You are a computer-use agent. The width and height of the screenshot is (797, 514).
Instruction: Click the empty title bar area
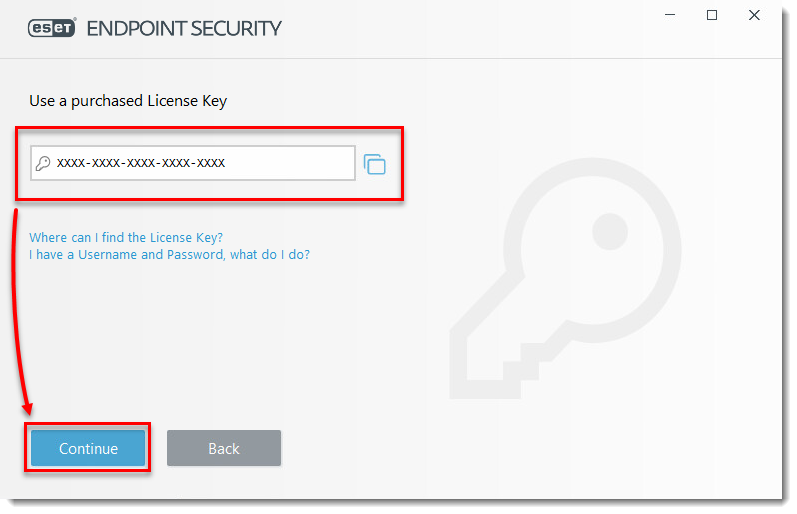pos(468,28)
